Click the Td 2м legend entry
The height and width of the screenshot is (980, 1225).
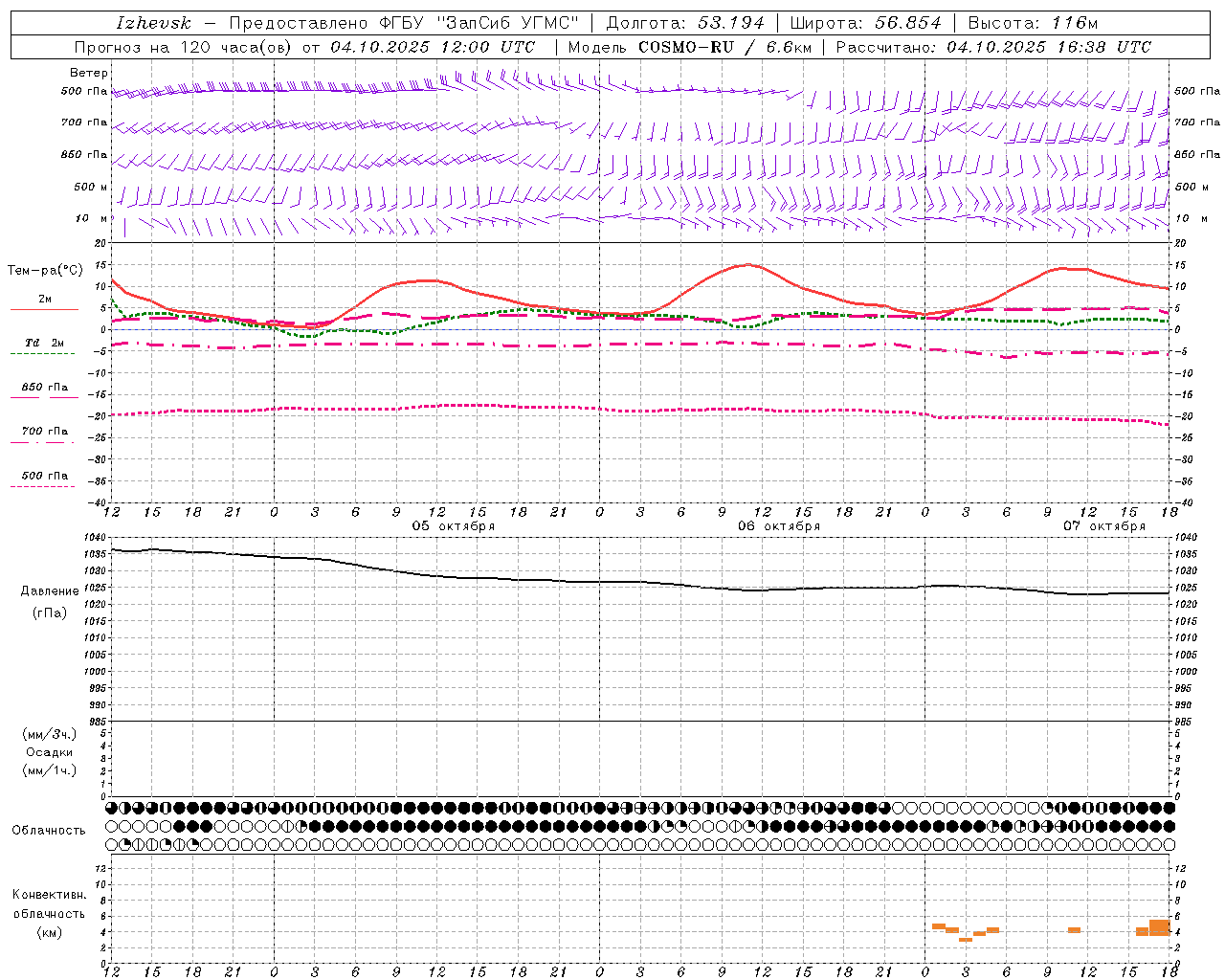coord(45,343)
